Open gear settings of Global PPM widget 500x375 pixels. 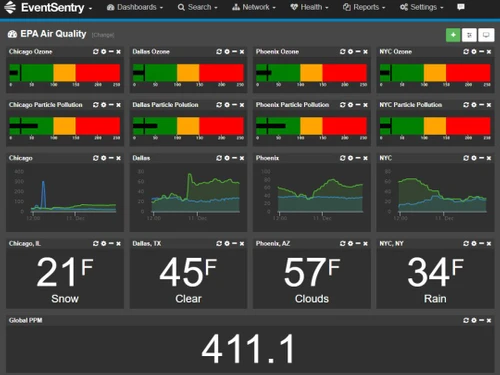[474, 320]
